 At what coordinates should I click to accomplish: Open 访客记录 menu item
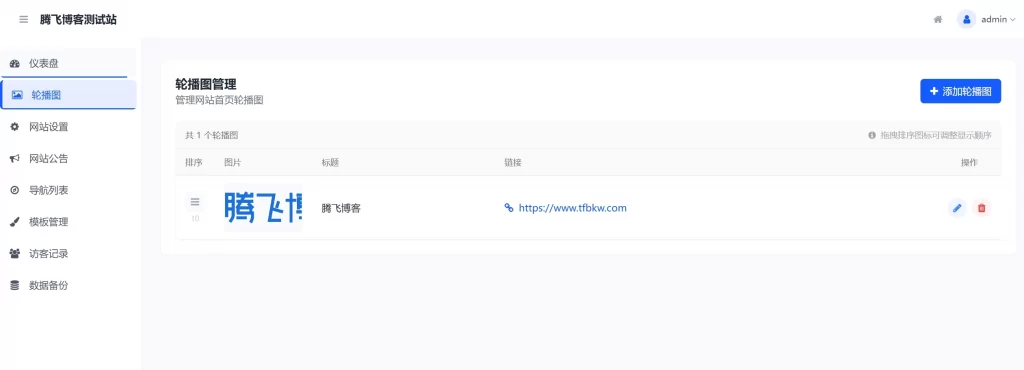(69, 253)
